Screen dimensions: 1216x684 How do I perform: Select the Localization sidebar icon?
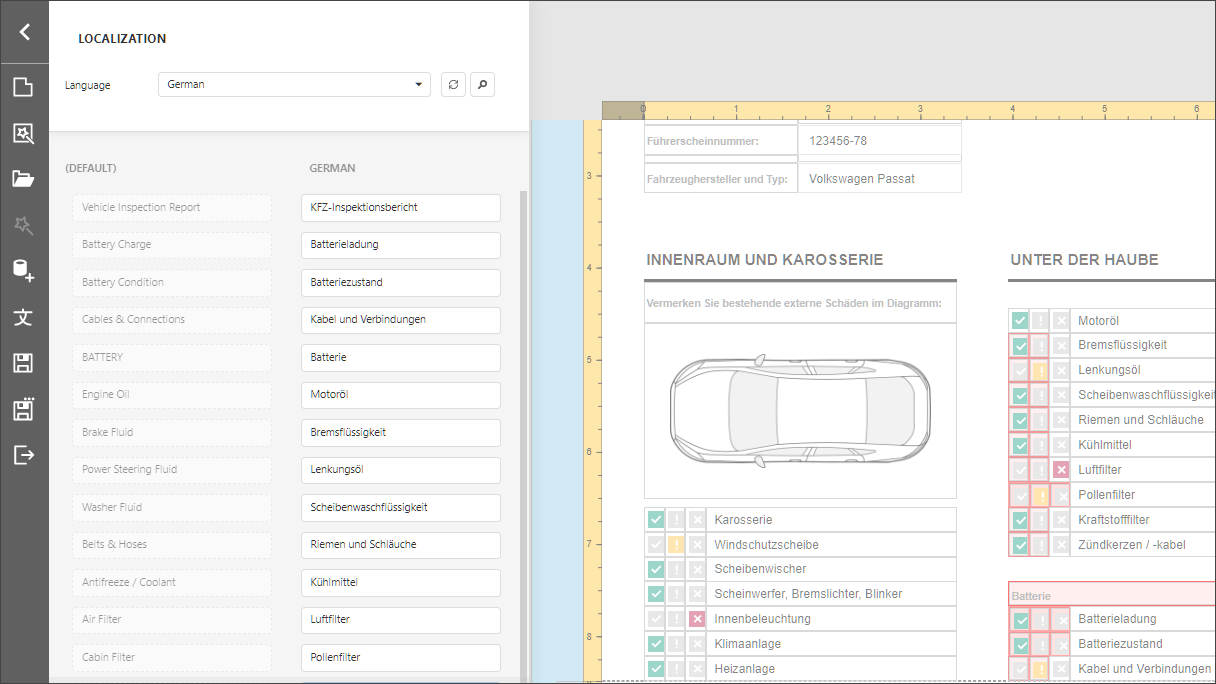tap(24, 317)
